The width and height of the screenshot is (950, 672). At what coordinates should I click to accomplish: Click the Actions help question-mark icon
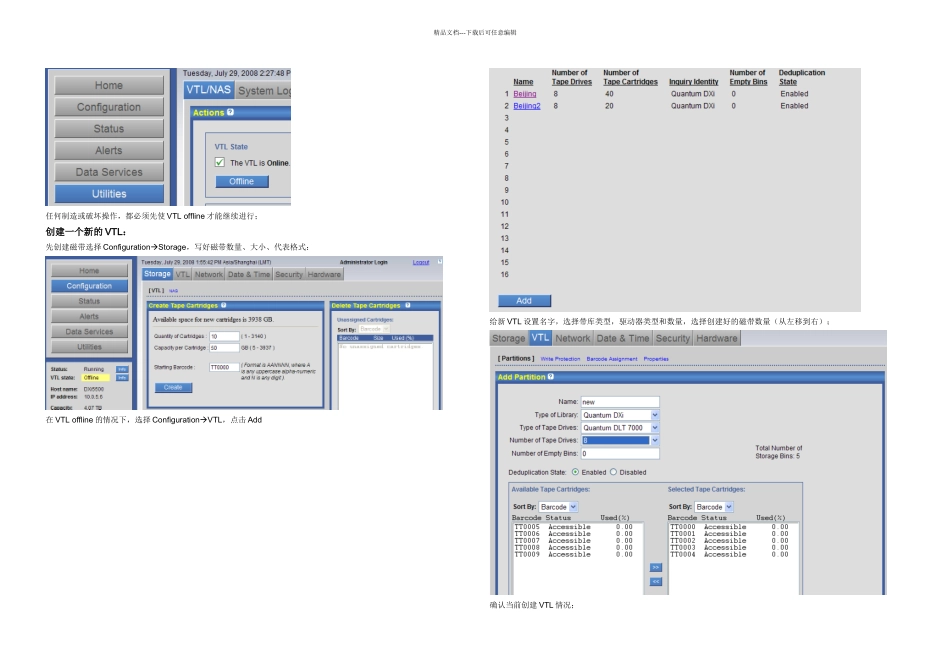[x=231, y=113]
